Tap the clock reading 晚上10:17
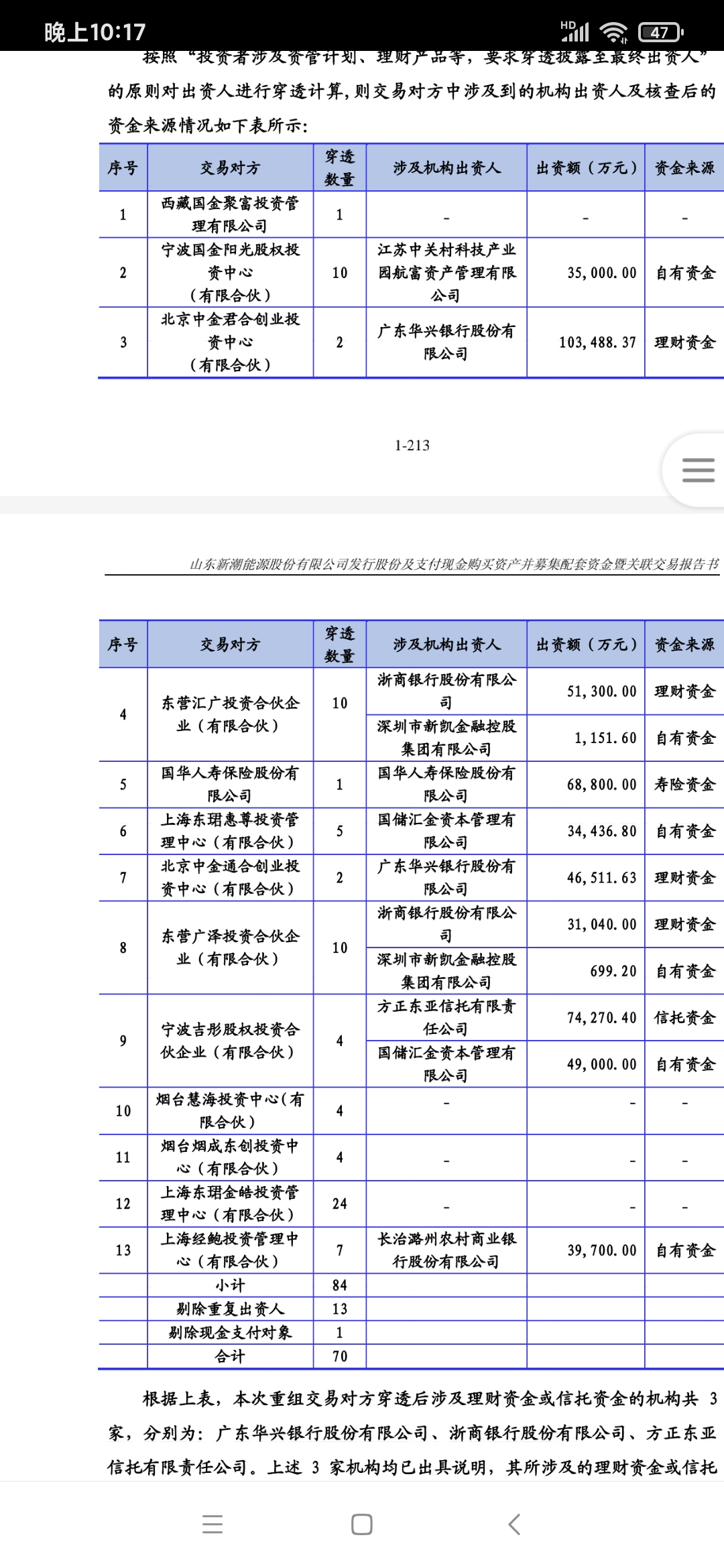Viewport: 724px width, 1568px height. click(x=95, y=31)
